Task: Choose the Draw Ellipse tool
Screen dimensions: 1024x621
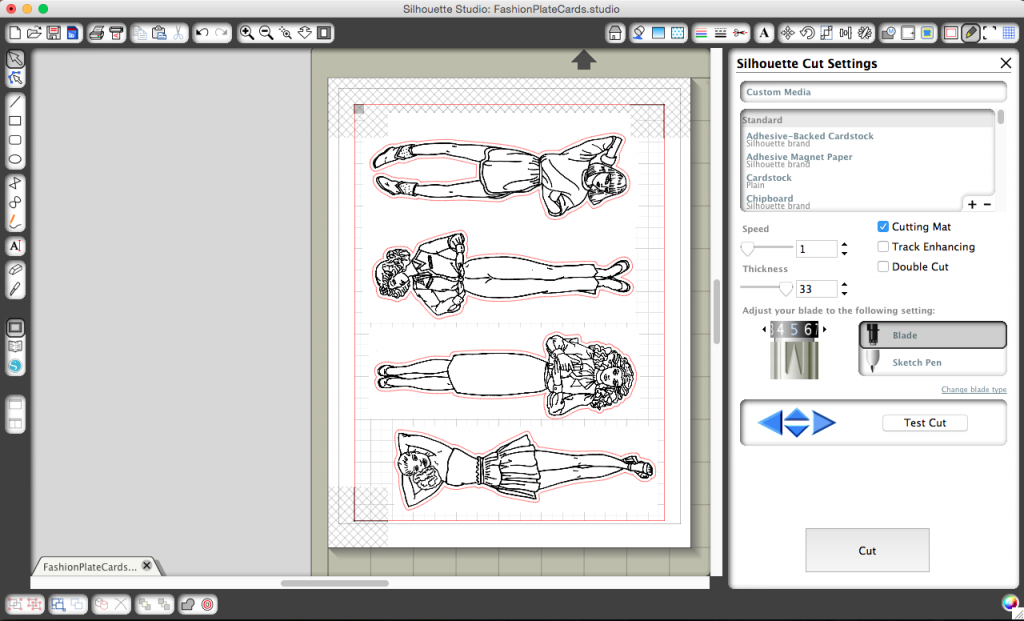Action: pyautogui.click(x=15, y=159)
